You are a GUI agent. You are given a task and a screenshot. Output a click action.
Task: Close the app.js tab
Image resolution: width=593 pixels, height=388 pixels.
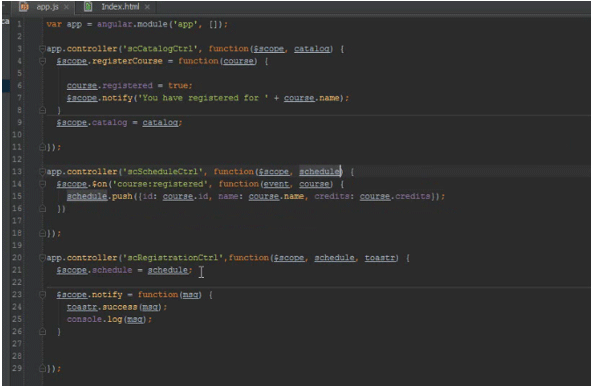tap(66, 7)
